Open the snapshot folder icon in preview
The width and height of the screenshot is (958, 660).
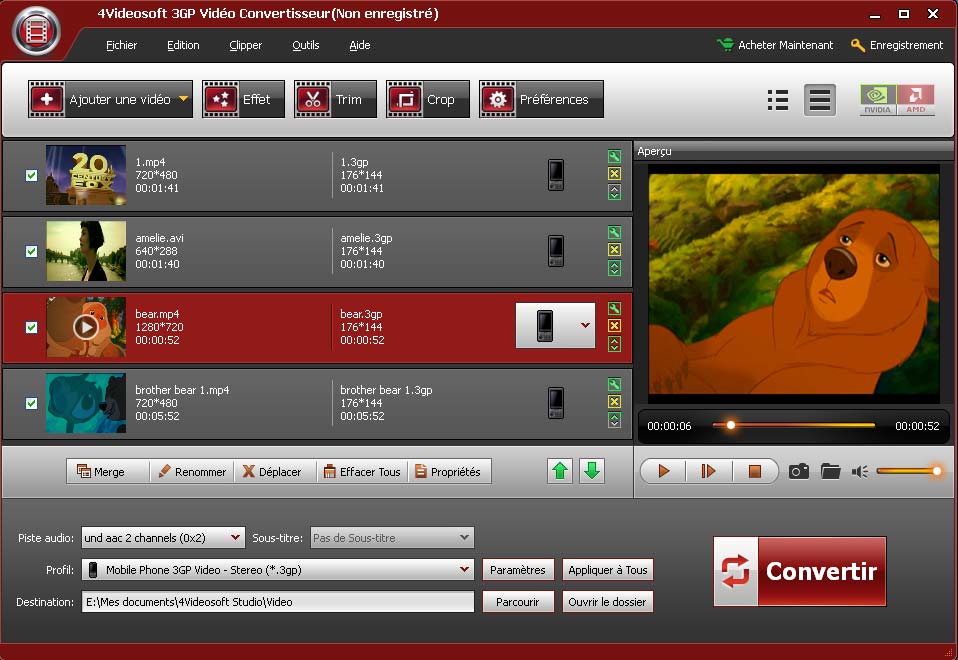830,471
